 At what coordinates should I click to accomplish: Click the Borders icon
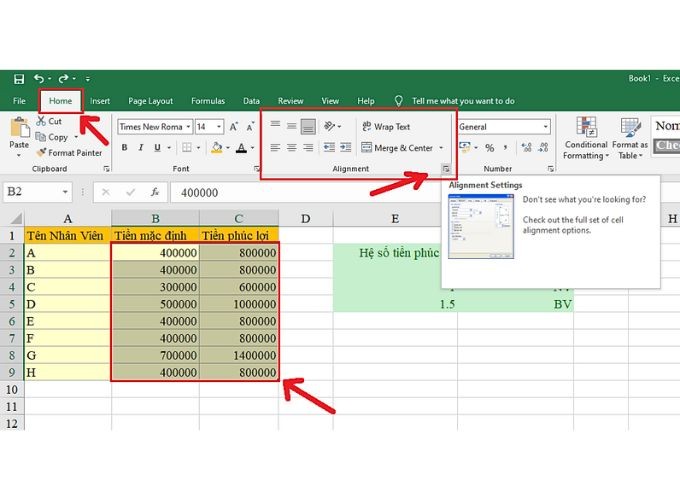pos(187,147)
